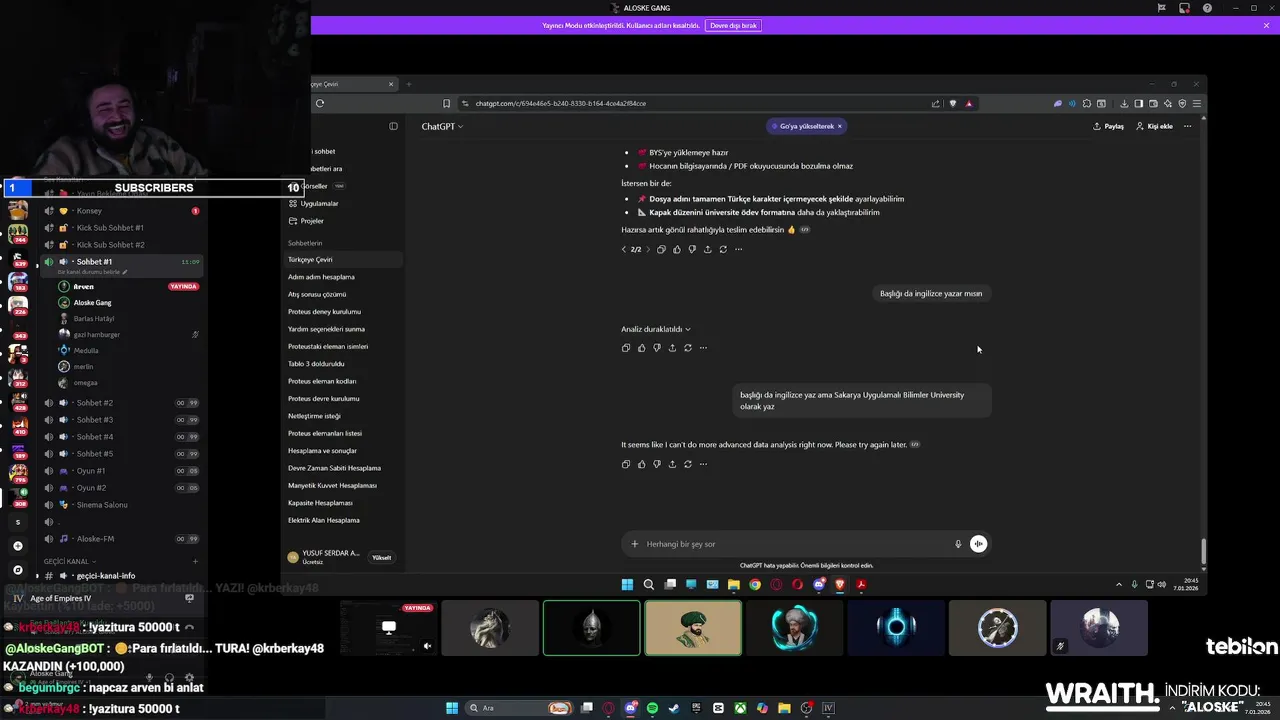This screenshot has width=1280, height=720.
Task: Click the Yükselt upgrade button
Action: [381, 557]
